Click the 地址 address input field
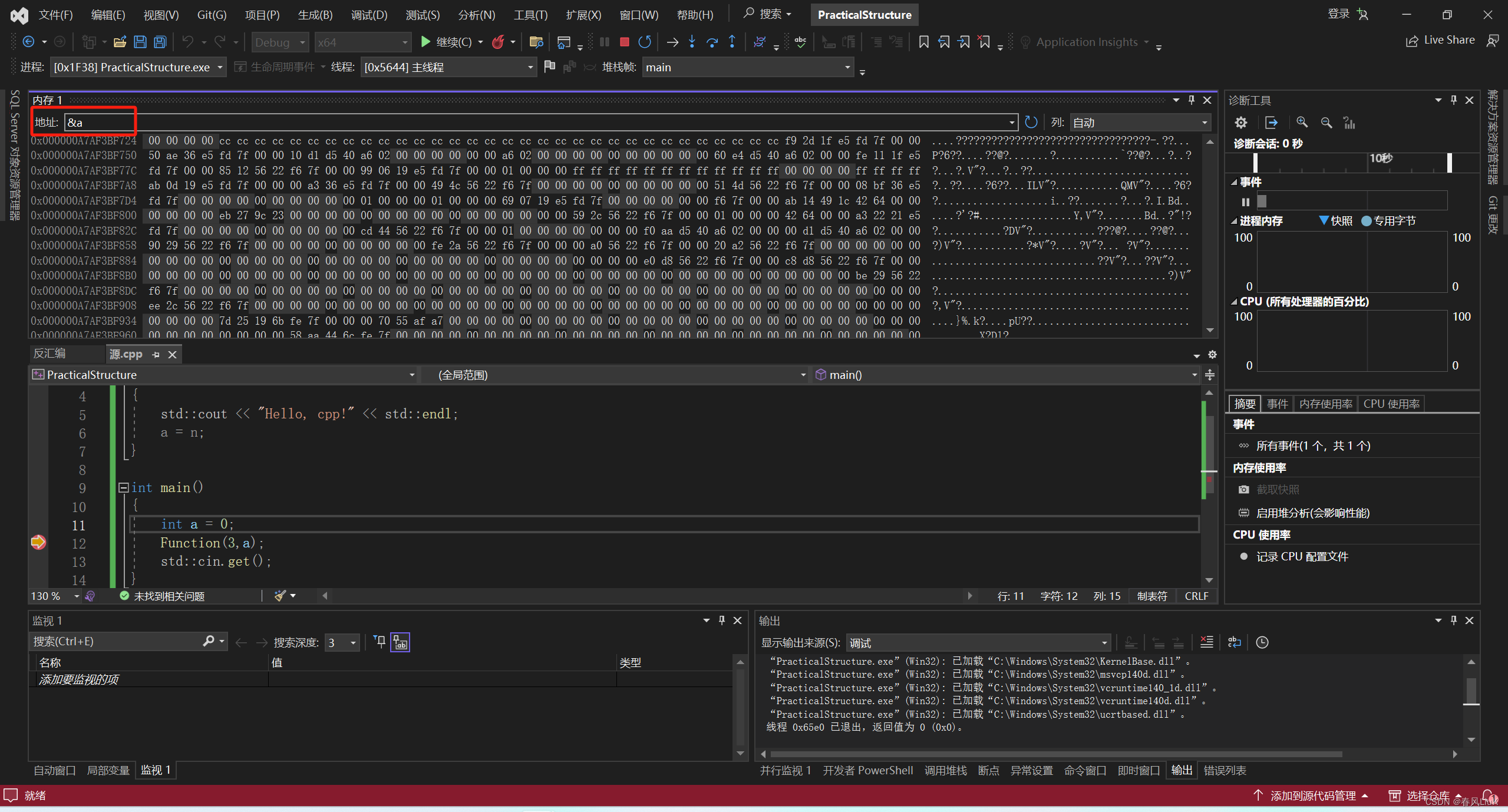The height and width of the screenshot is (812, 1508). click(x=541, y=123)
